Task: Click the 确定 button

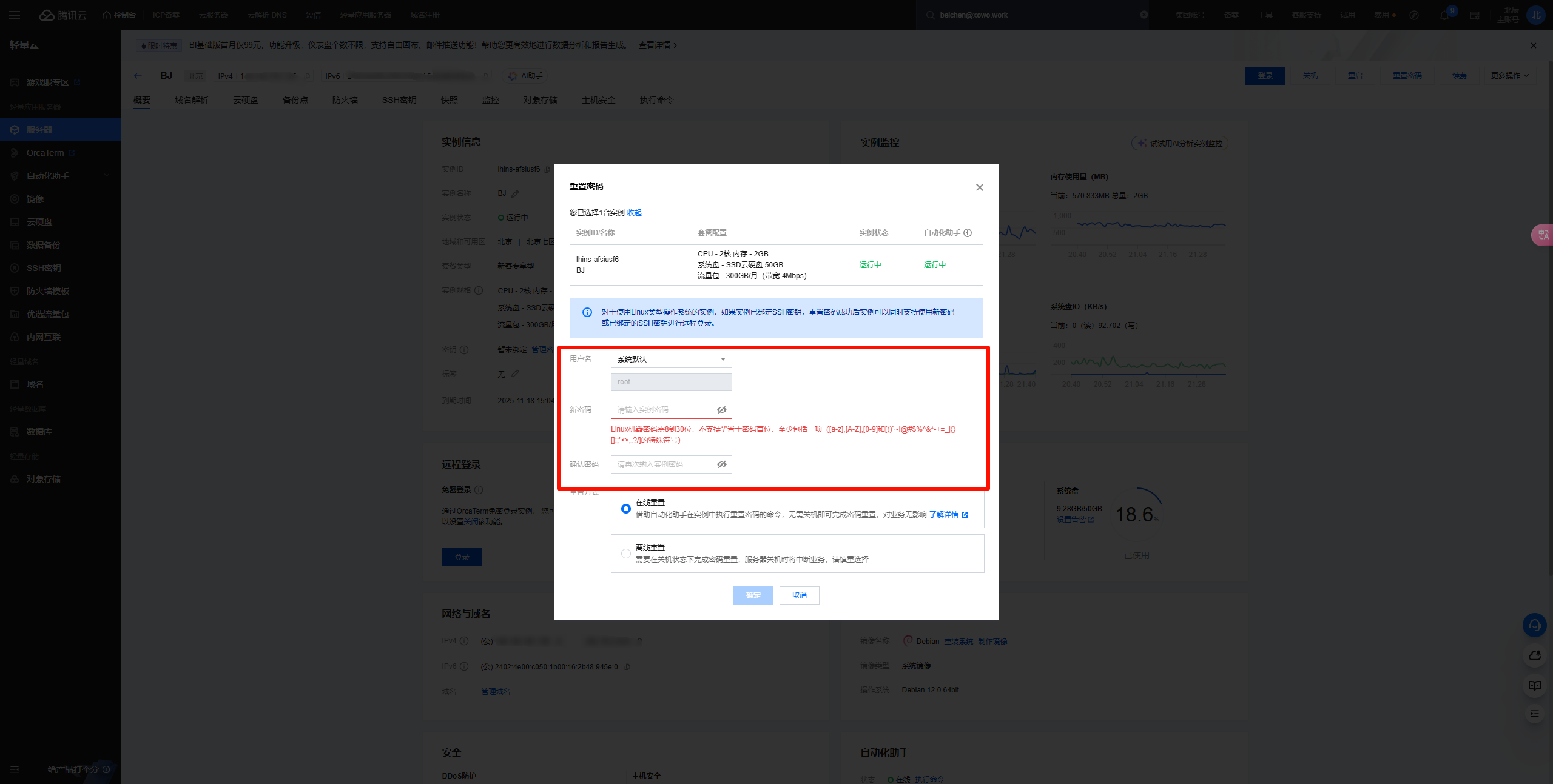Action: click(x=753, y=595)
